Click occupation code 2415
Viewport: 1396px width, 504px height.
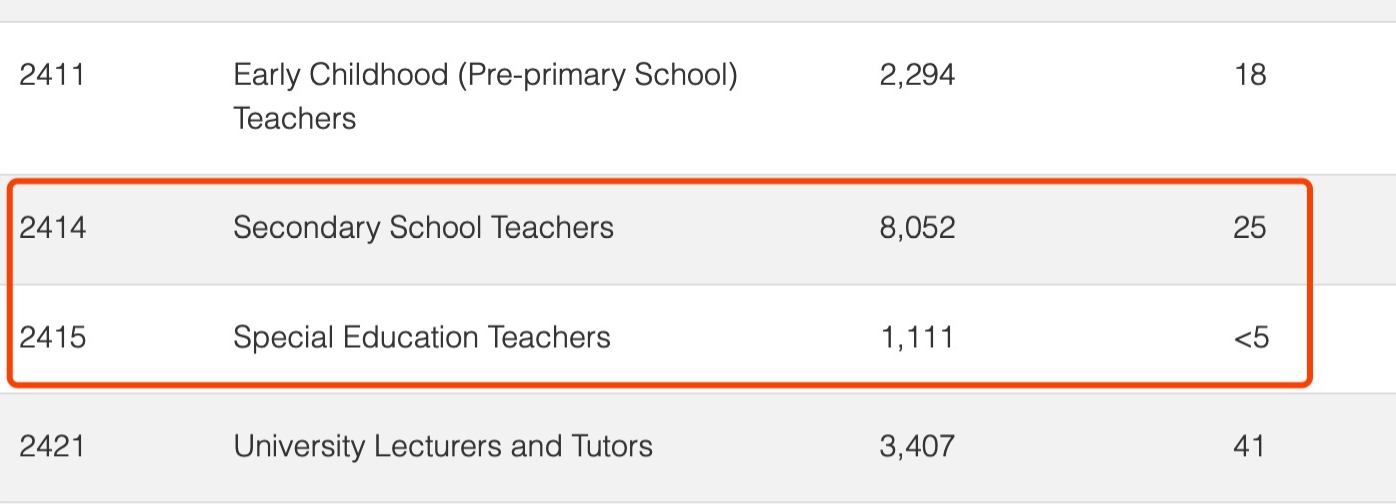(52, 337)
